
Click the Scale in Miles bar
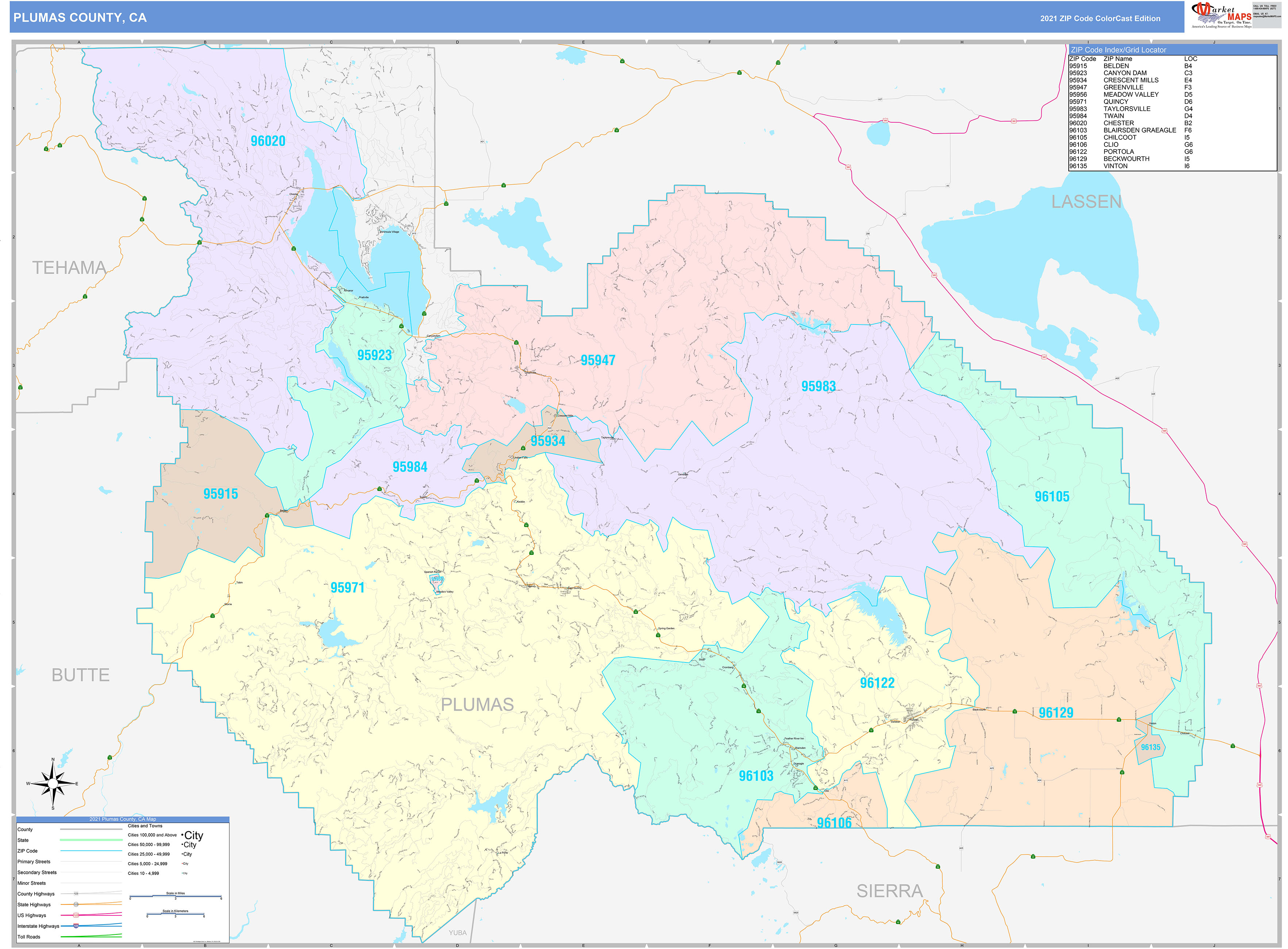tap(175, 896)
